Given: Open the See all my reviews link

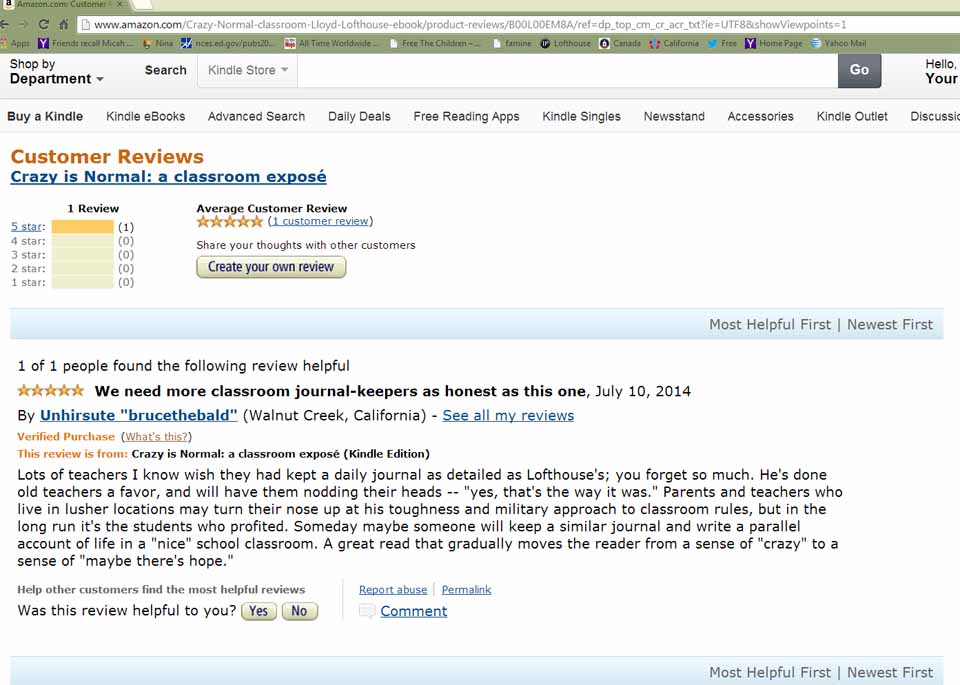Looking at the screenshot, I should tap(508, 415).
